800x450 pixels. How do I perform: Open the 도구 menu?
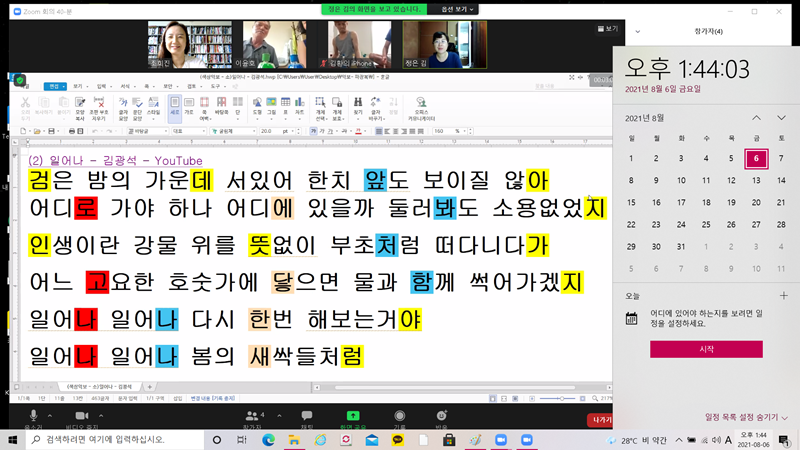coord(217,86)
